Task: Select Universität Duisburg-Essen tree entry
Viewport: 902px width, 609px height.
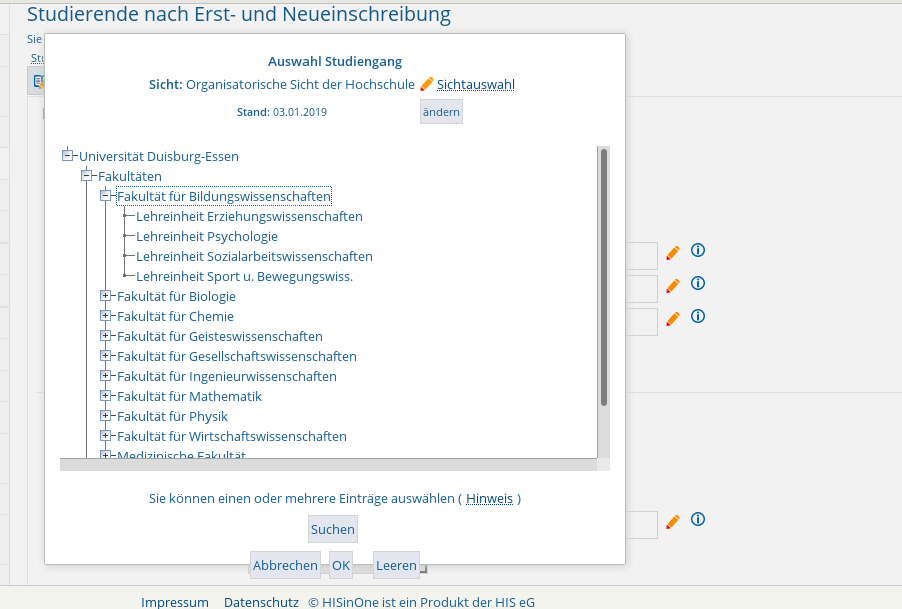Action: coord(159,156)
